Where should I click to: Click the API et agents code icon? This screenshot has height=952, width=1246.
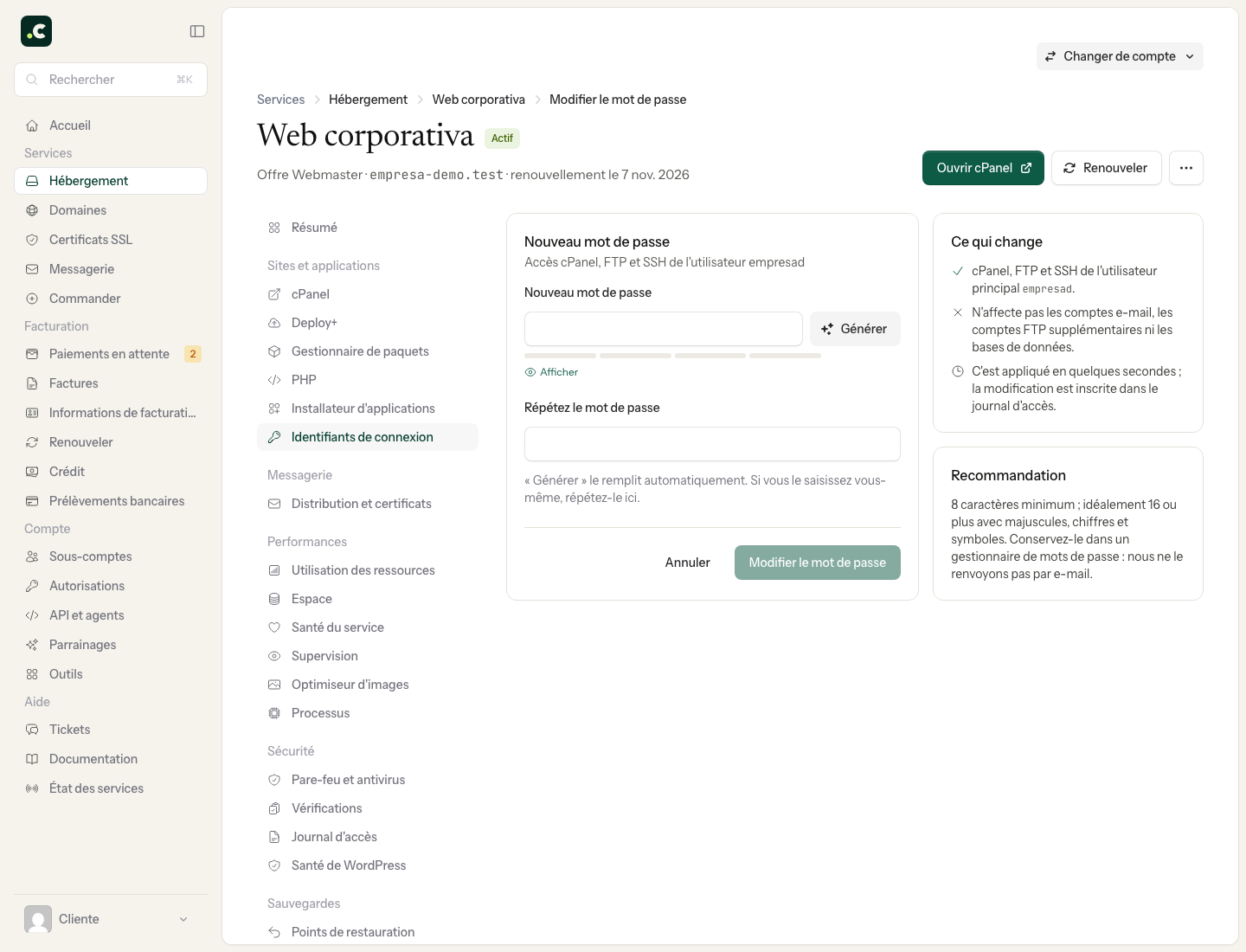tap(32, 615)
